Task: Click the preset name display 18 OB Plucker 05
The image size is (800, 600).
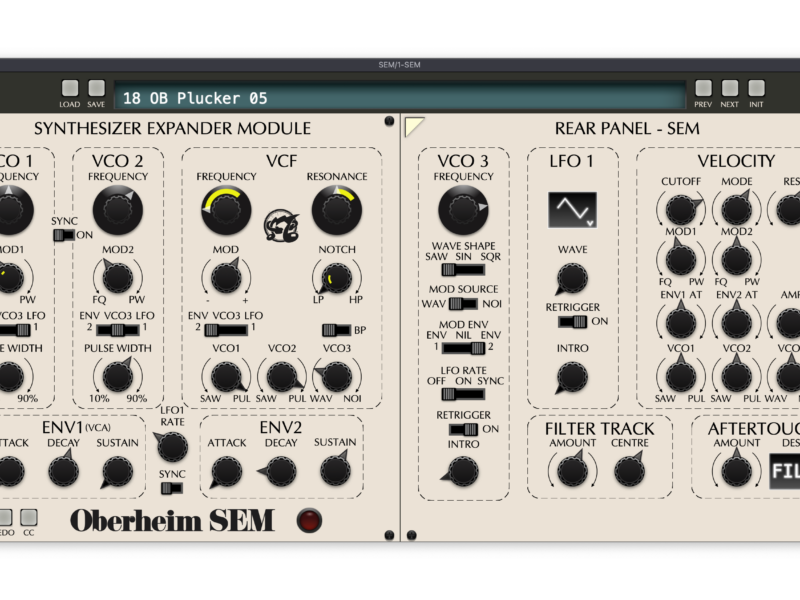Action: coord(400,98)
